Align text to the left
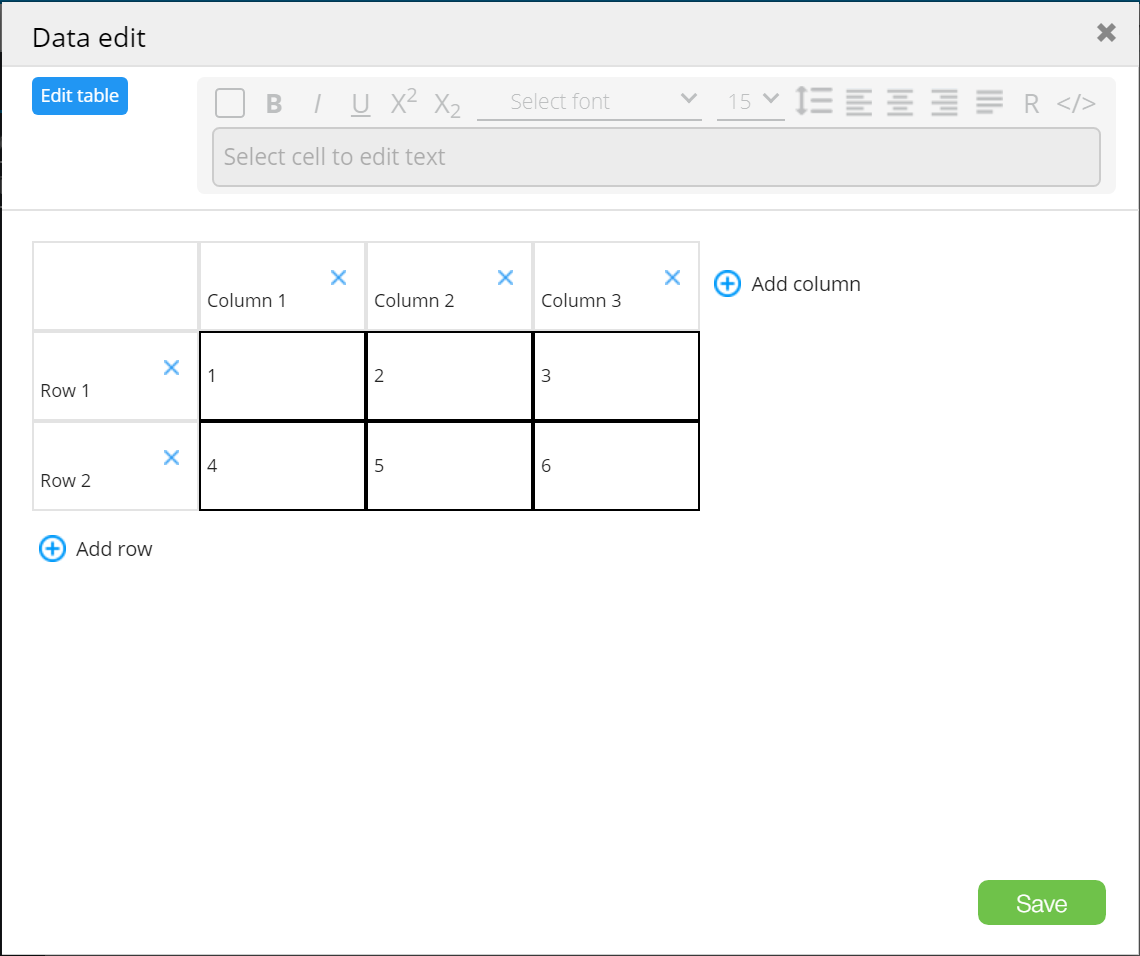Screen dimensions: 1140x956 point(858,102)
